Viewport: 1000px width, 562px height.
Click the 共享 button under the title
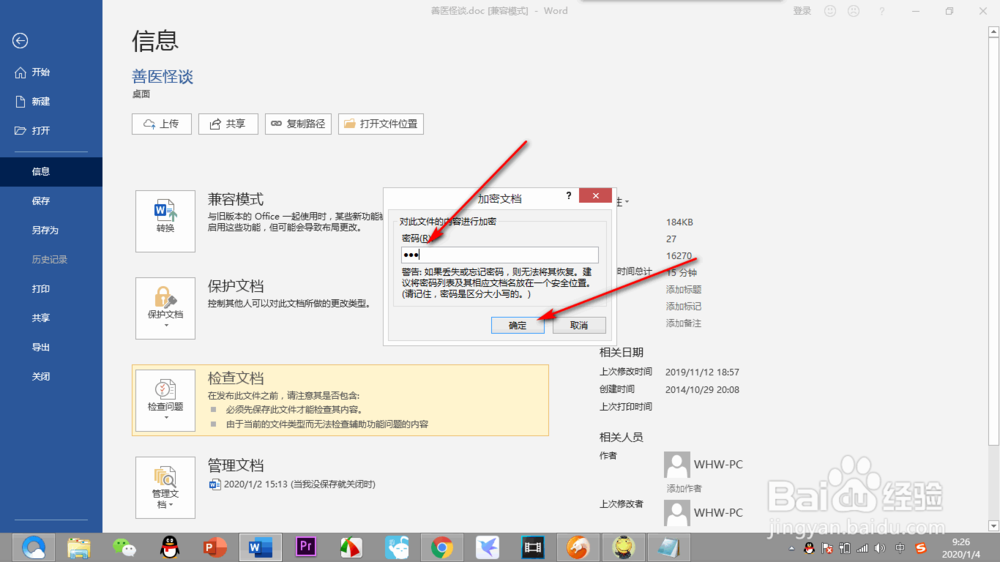click(x=228, y=124)
